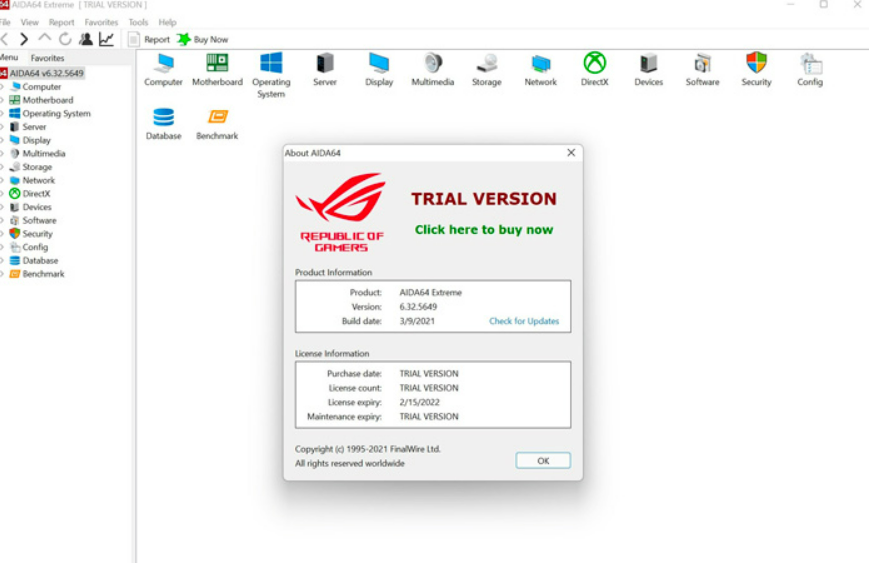
Task: Open the Database category icon in main pane
Action: pyautogui.click(x=163, y=124)
